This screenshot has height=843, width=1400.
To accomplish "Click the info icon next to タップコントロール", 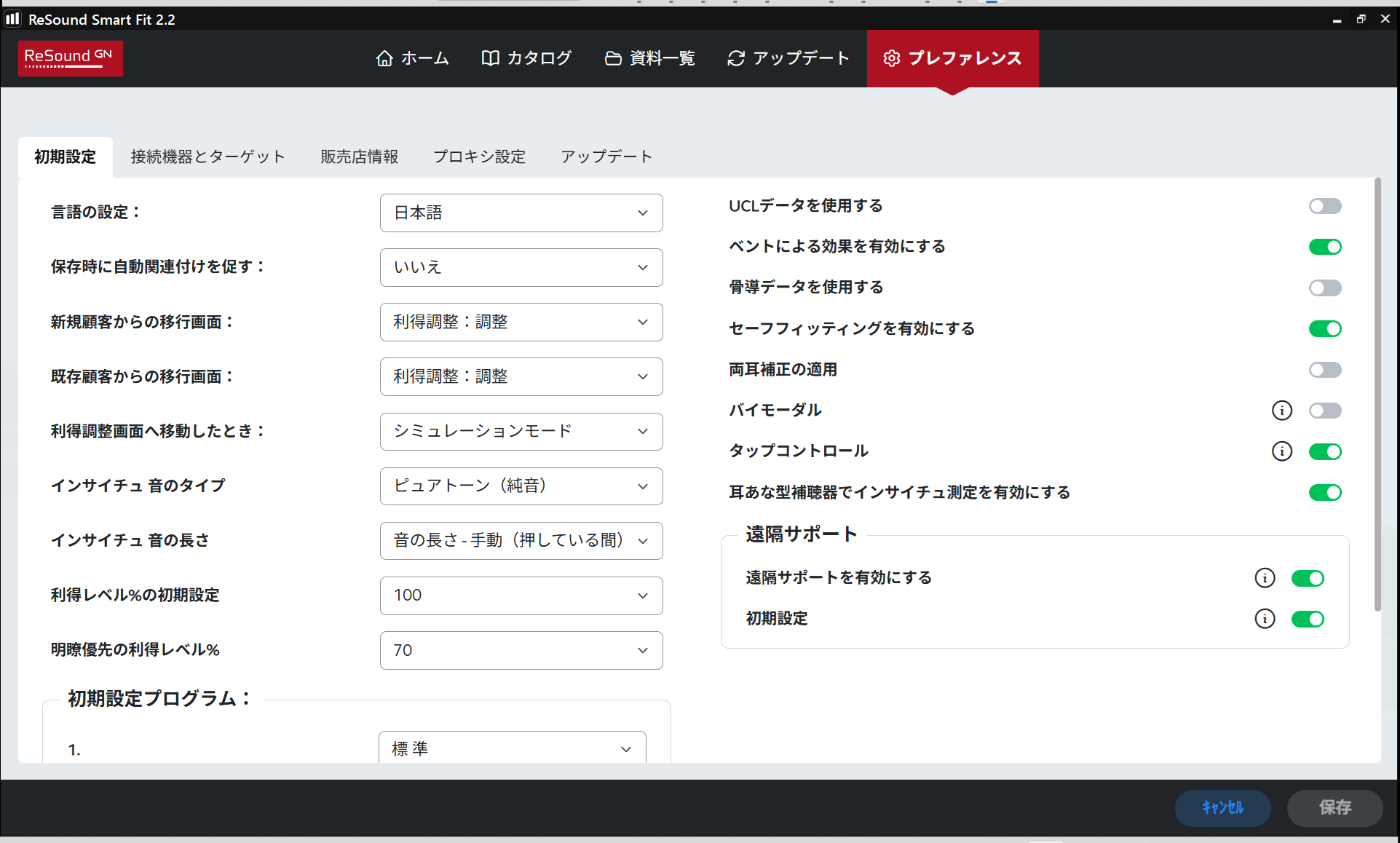I will click(1281, 451).
